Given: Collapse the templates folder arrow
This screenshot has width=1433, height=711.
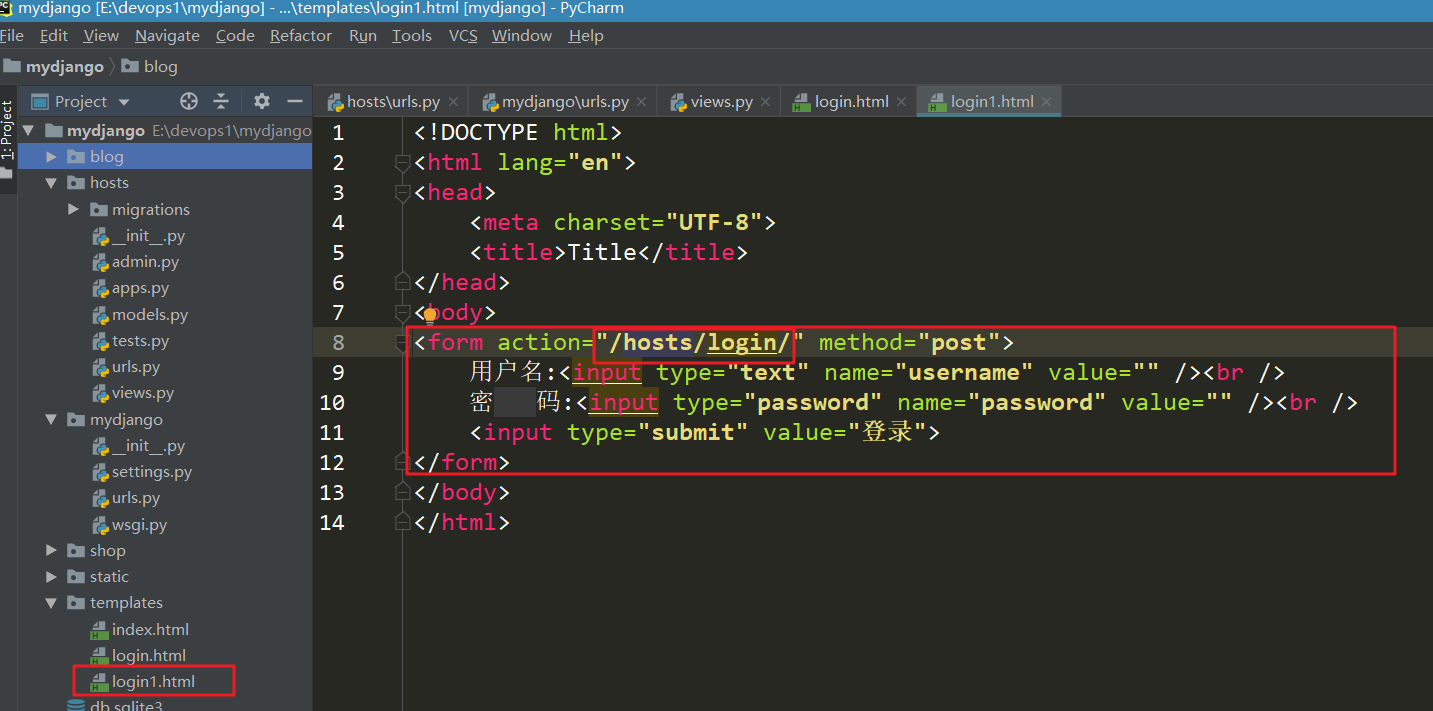Looking at the screenshot, I should 51,603.
